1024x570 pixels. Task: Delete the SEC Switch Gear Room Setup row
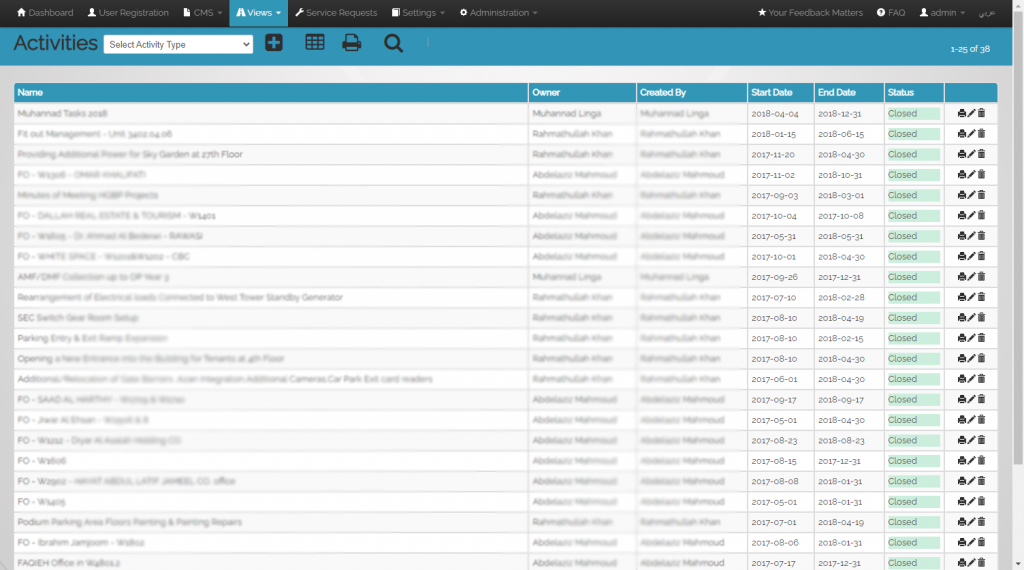tap(981, 318)
